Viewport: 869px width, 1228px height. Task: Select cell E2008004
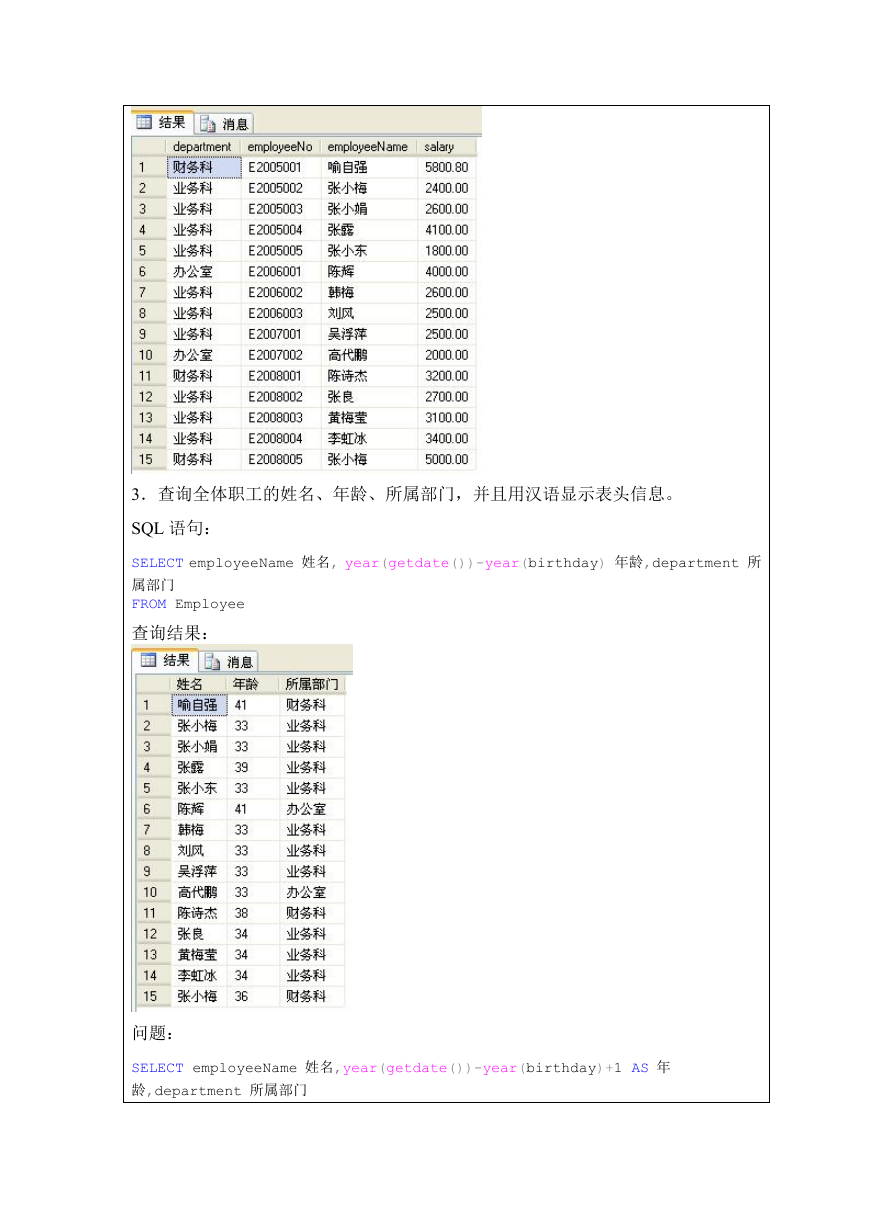(x=281, y=439)
